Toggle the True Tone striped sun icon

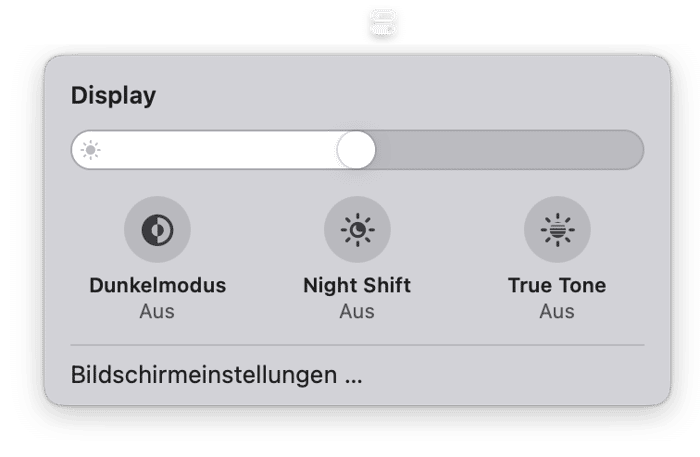pos(557,229)
